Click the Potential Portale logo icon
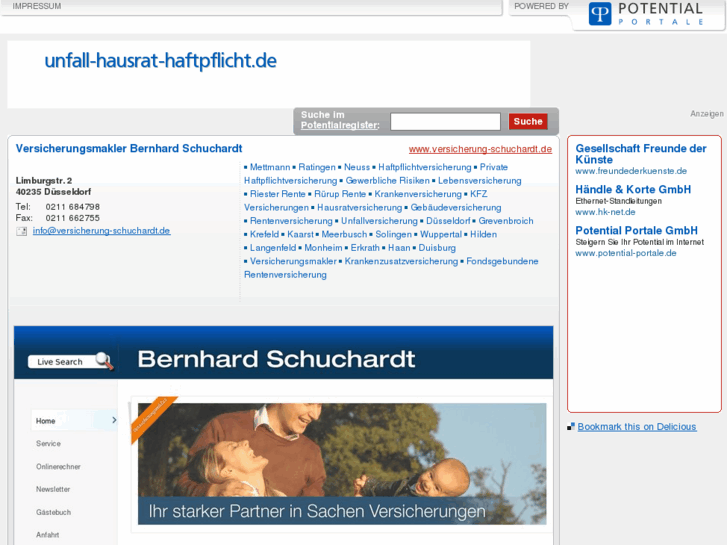Screen dimensions: 727x545 pyautogui.click(x=599, y=14)
